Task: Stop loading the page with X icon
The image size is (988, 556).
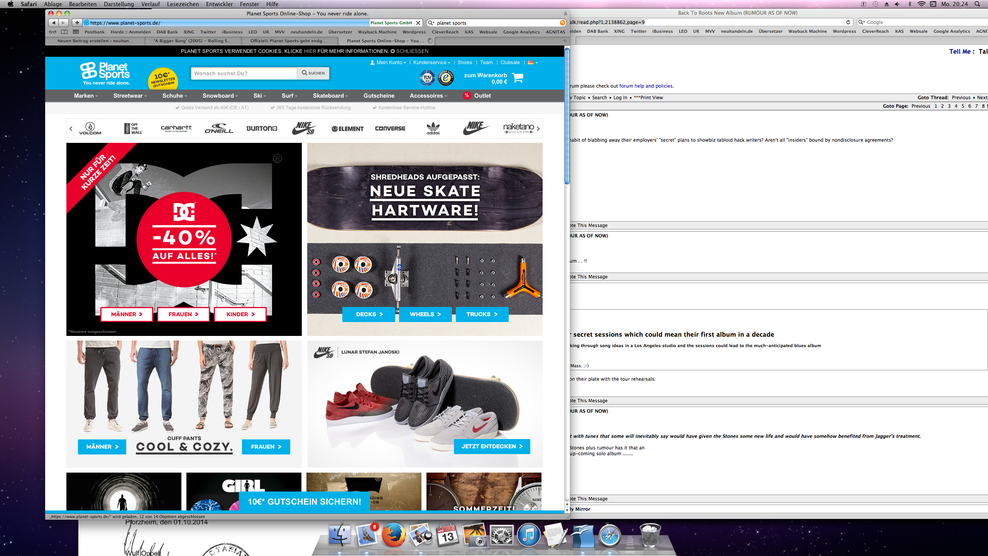Action: coord(418,23)
